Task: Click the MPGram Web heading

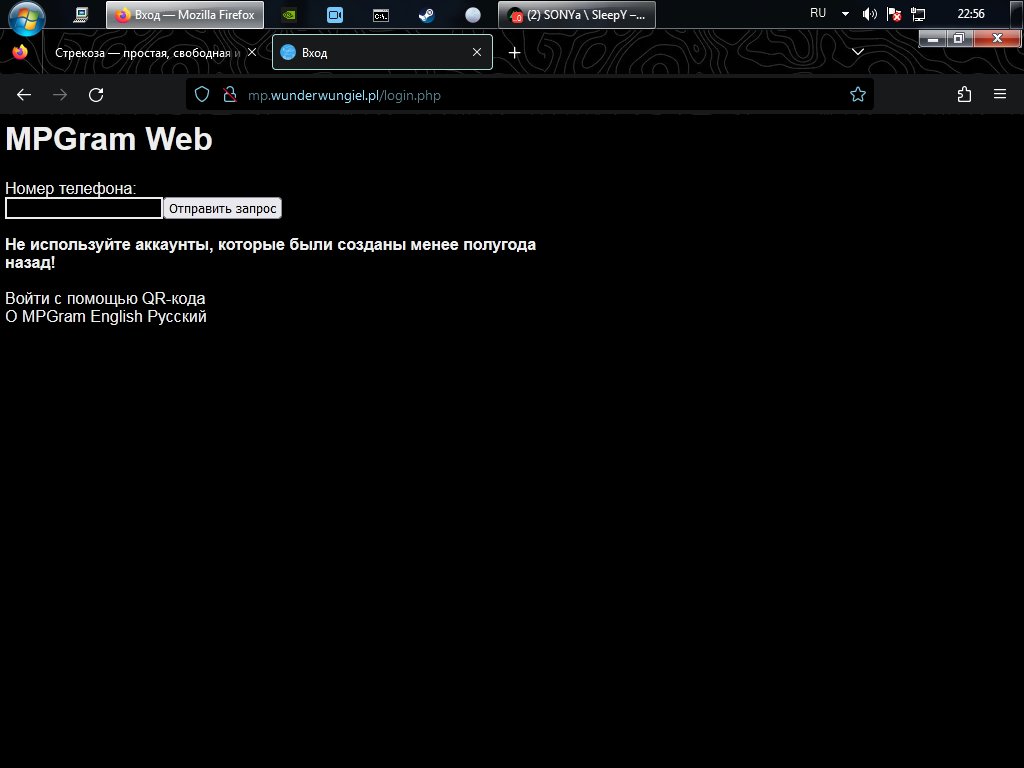Action: pyautogui.click(x=109, y=139)
